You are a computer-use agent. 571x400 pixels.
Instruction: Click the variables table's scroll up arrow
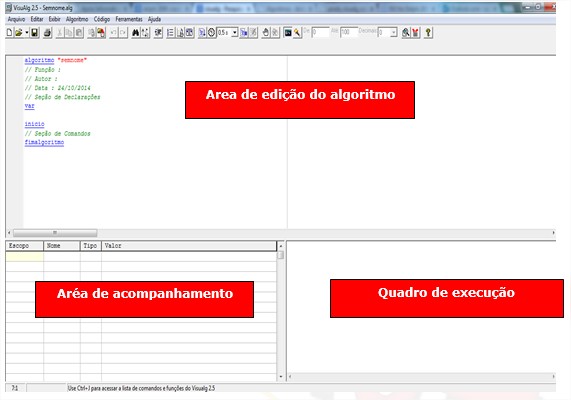281,246
